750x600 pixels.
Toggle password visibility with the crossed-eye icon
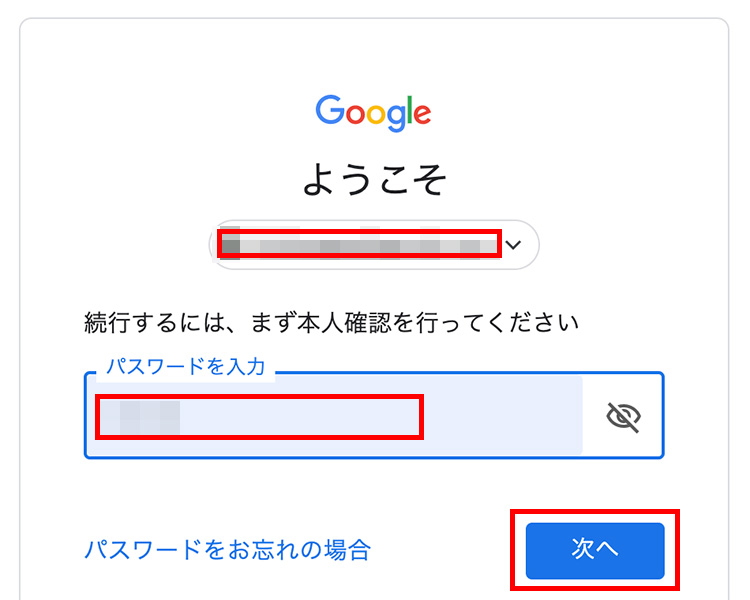point(623,417)
